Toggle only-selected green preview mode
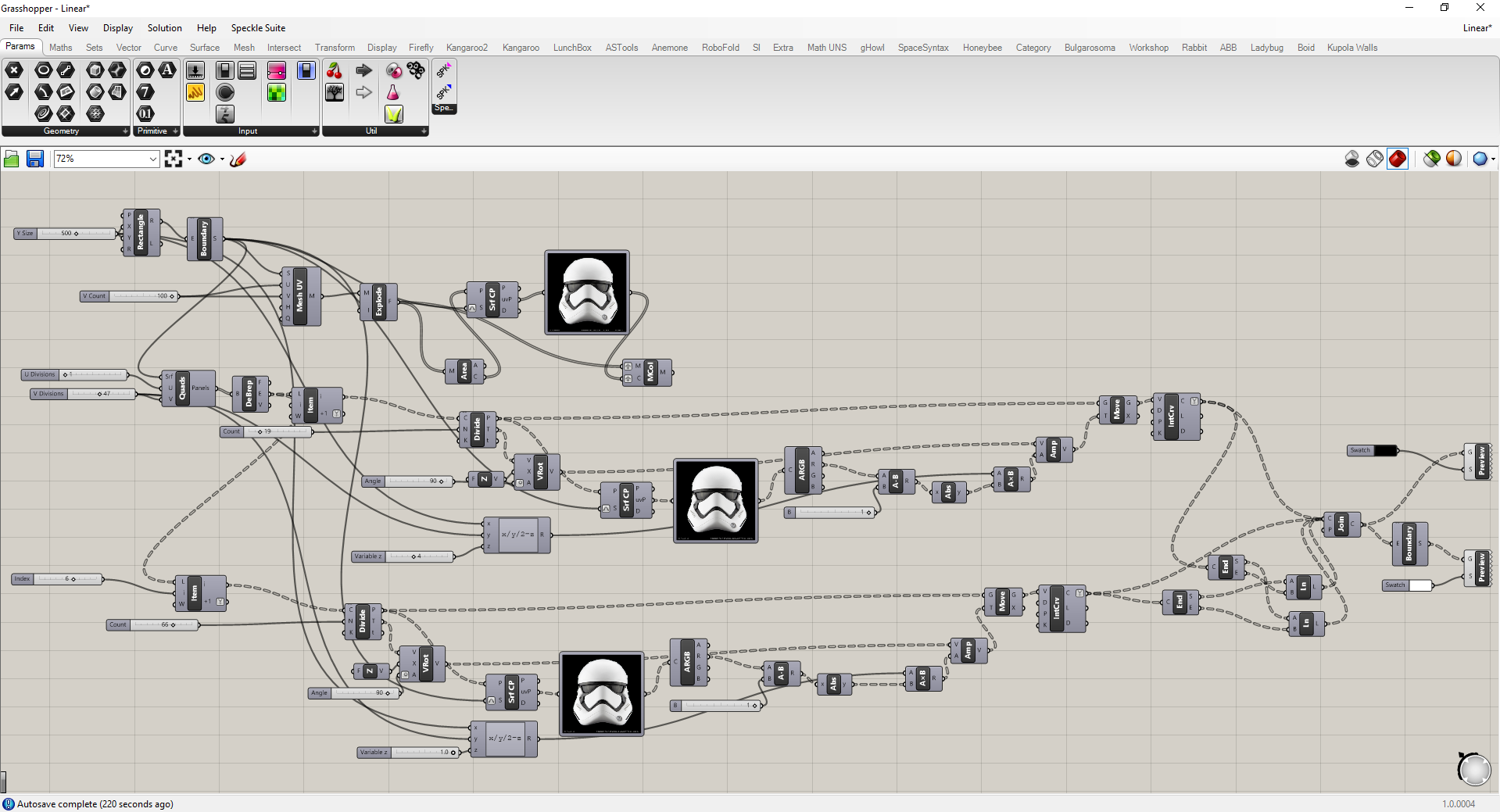 point(1432,159)
